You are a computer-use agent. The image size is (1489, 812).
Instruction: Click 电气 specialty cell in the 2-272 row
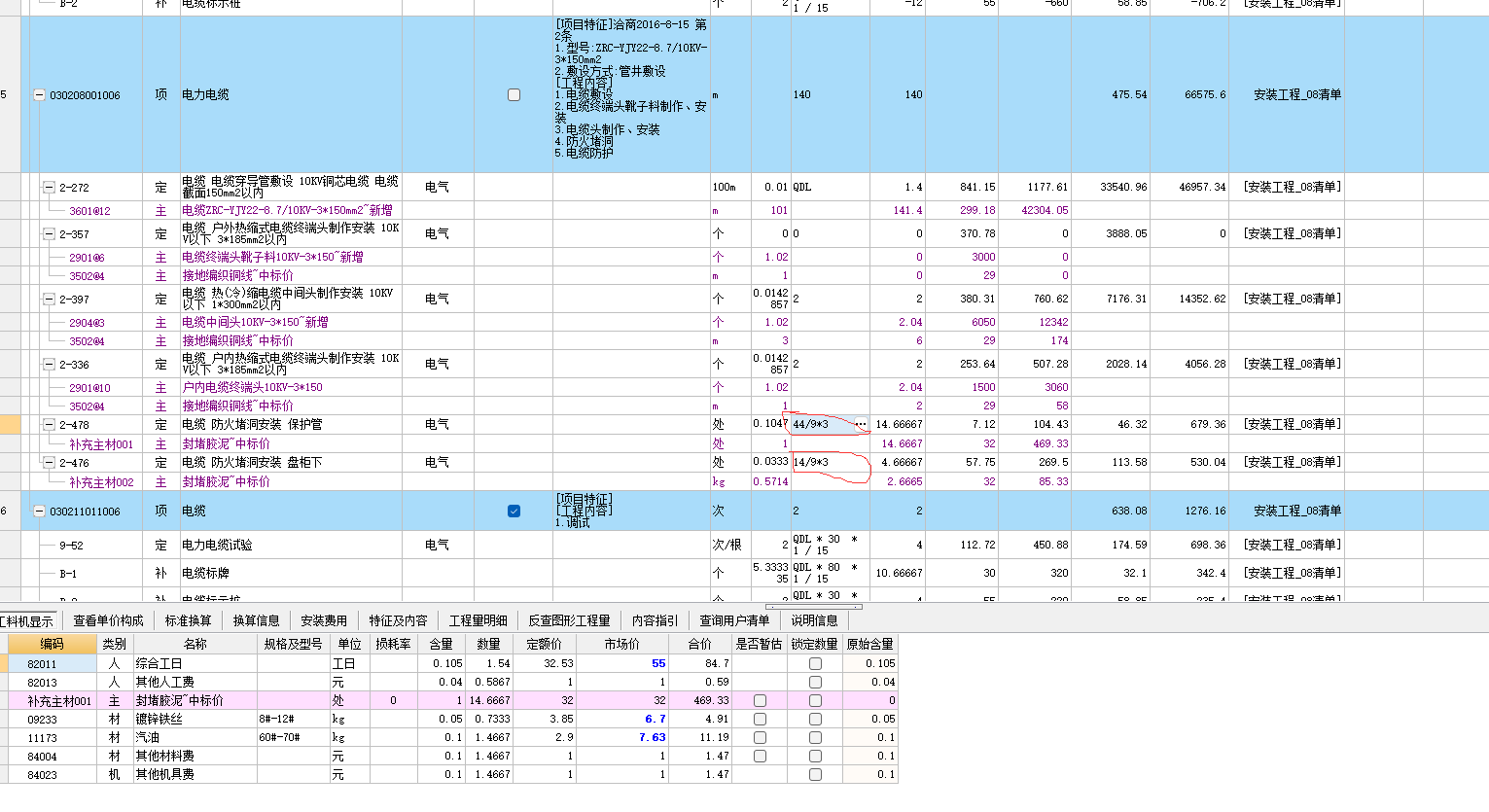point(438,187)
